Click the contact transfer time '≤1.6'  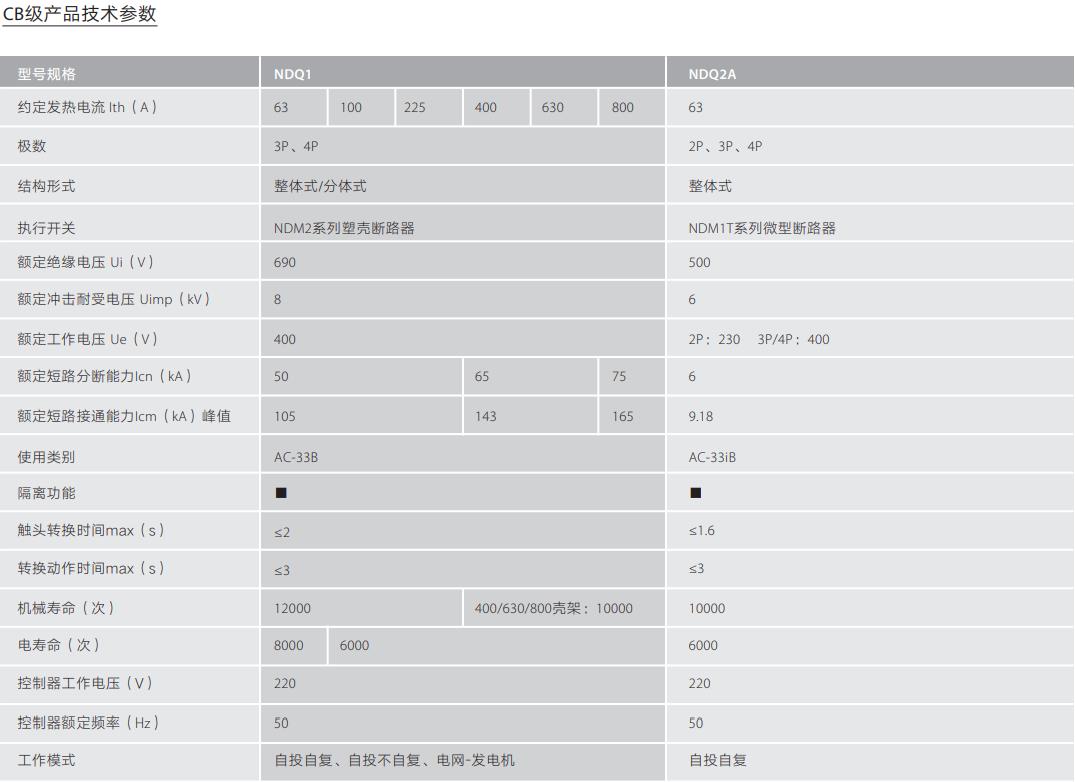point(701,530)
